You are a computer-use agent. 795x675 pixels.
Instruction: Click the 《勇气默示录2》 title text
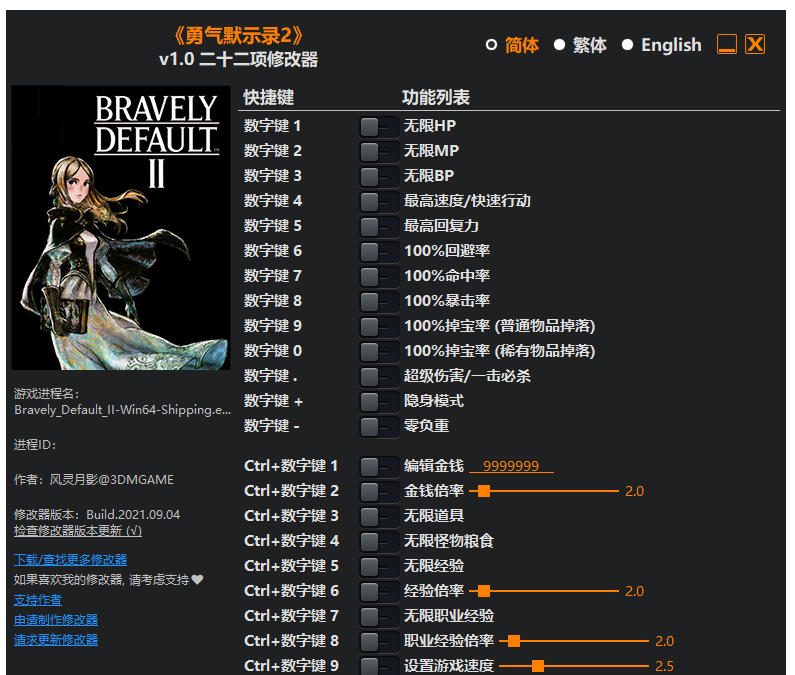[x=238, y=35]
